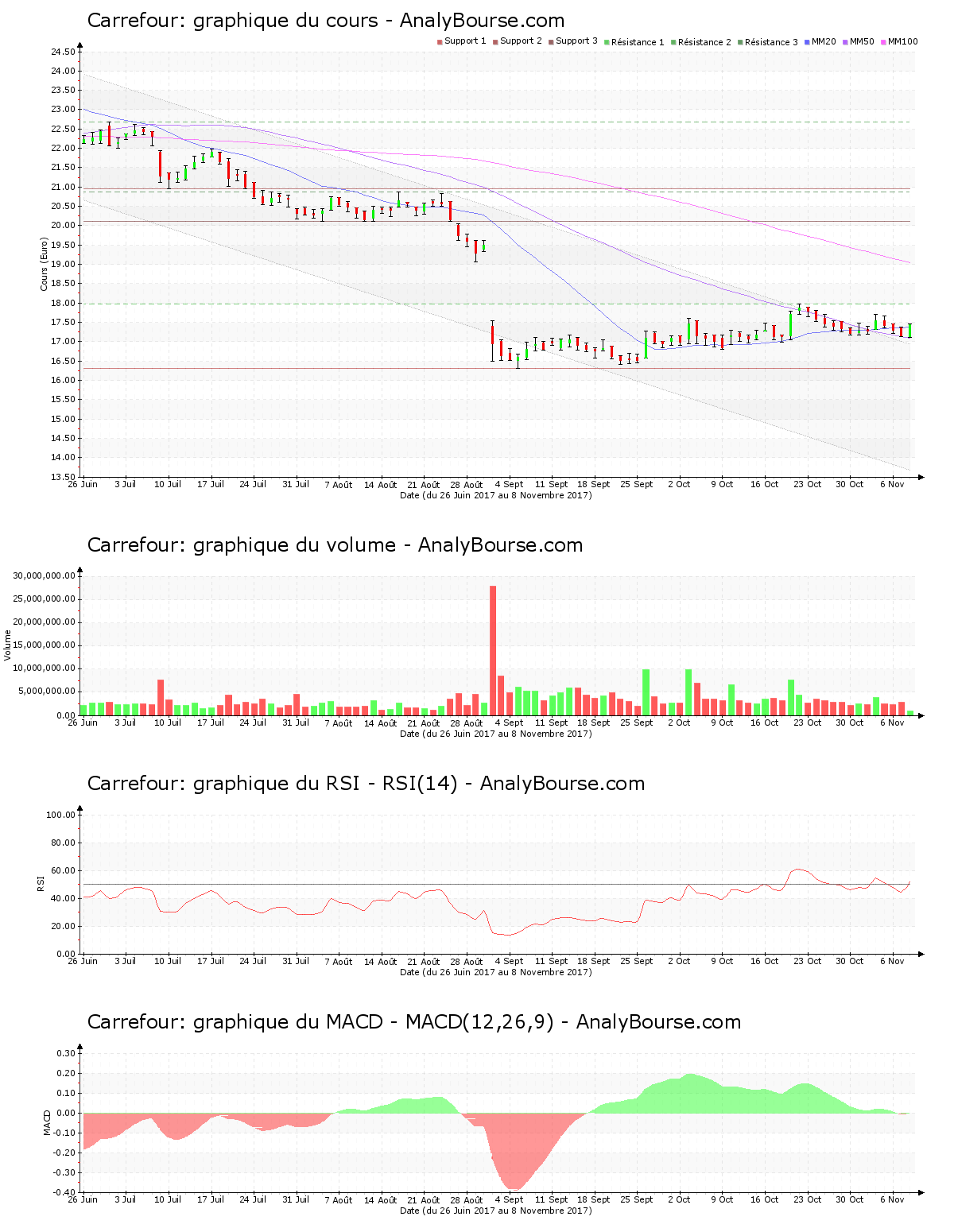Click the 100.00 label on RSI axis

click(x=61, y=816)
